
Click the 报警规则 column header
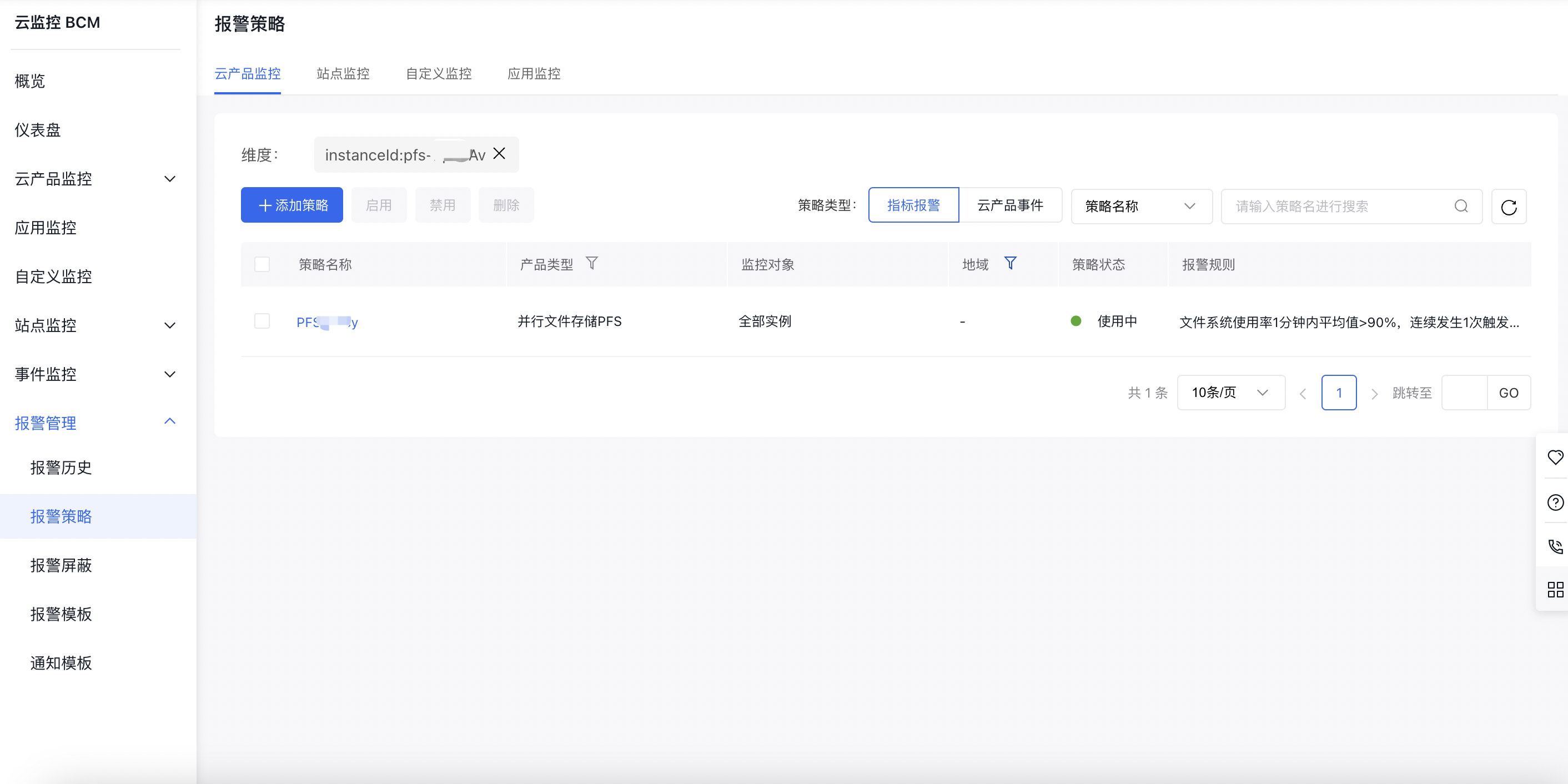pyautogui.click(x=1208, y=265)
